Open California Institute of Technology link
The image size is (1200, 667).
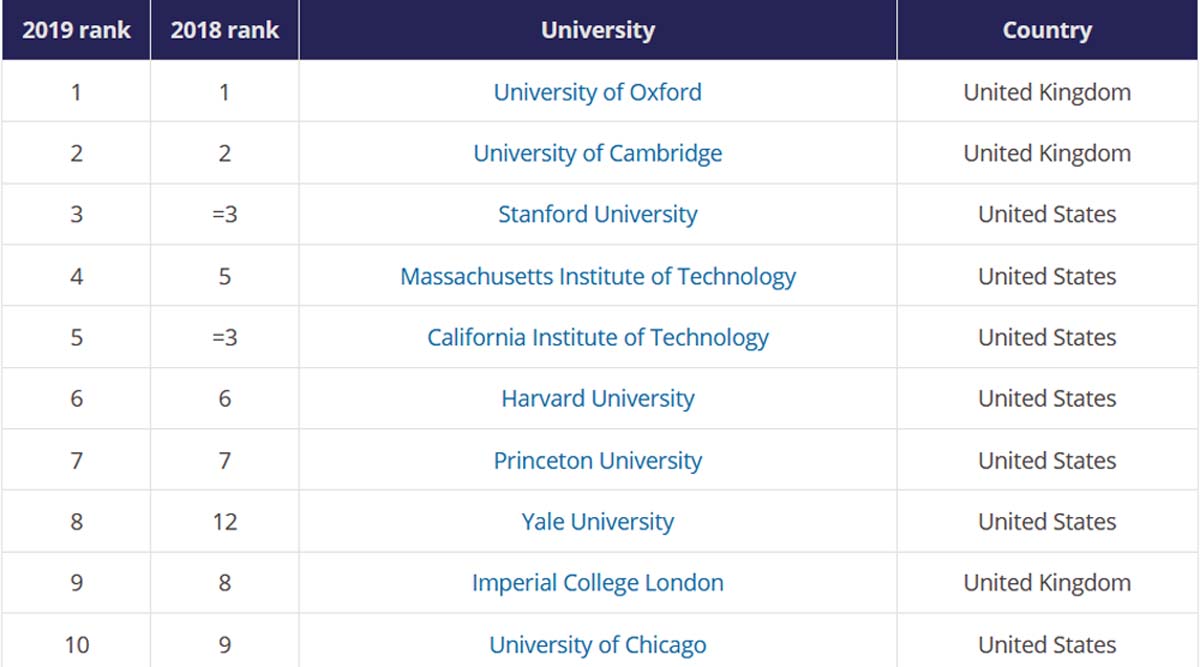click(x=598, y=337)
